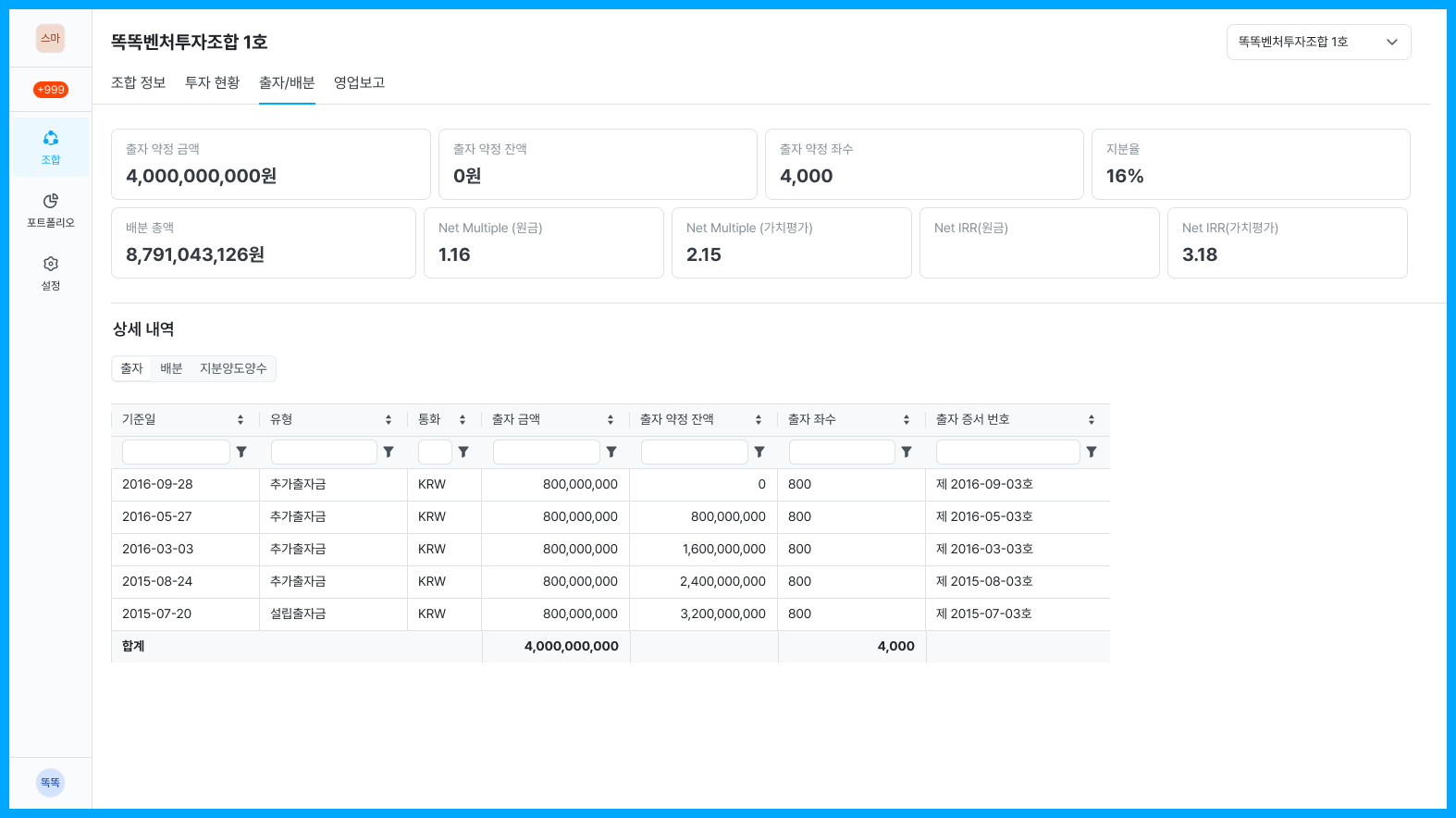The width and height of the screenshot is (1456, 818).
Task: Switch to the 영업보고 tab
Action: 360,82
